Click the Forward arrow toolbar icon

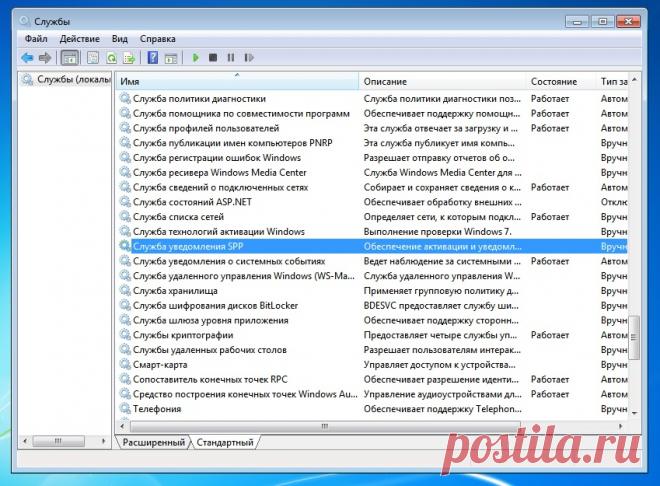tap(45, 58)
